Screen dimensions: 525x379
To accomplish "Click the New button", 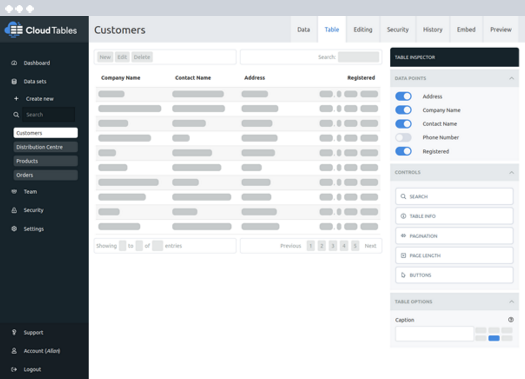I will (105, 57).
